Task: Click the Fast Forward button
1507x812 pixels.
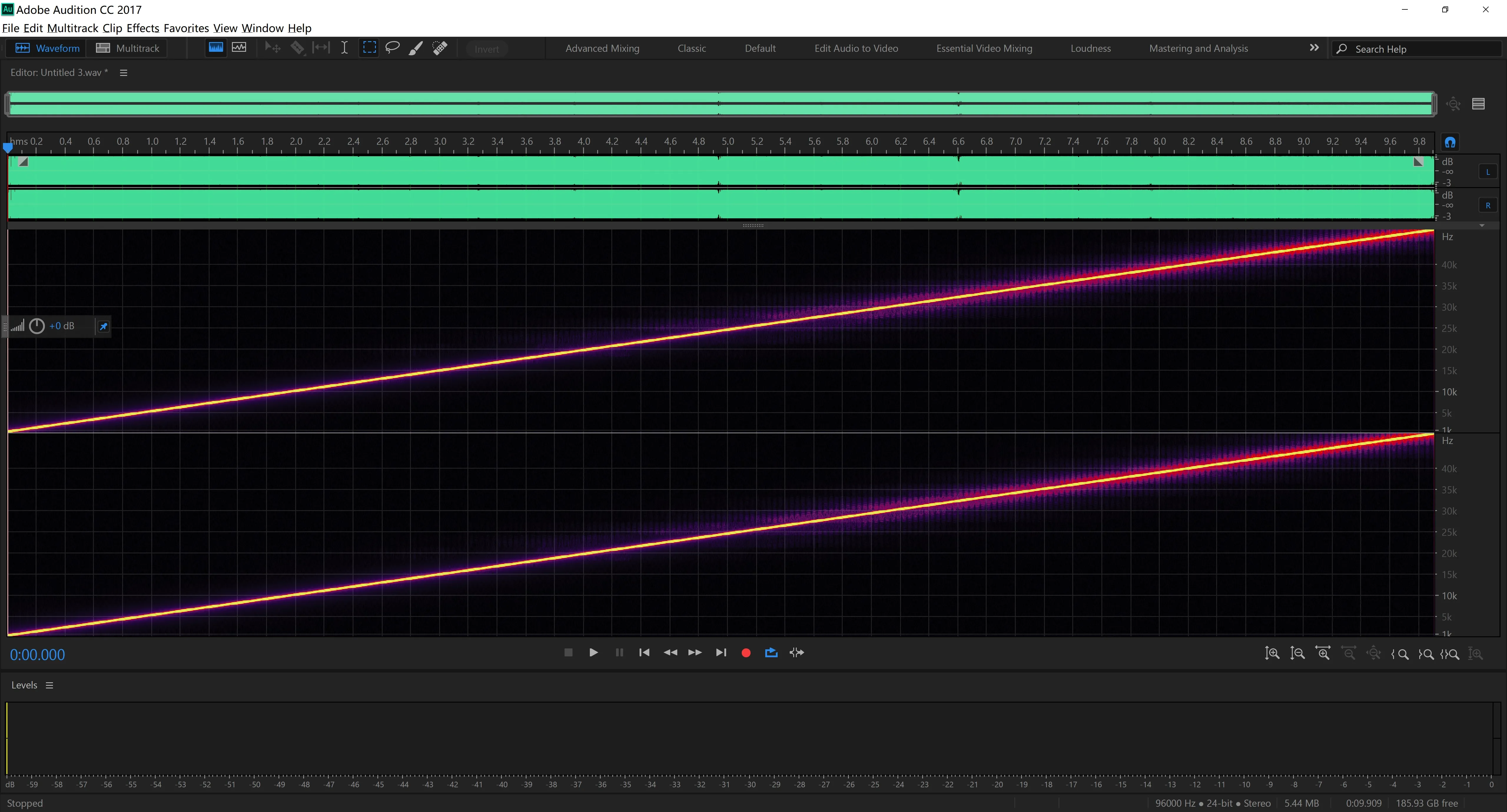Action: (695, 653)
